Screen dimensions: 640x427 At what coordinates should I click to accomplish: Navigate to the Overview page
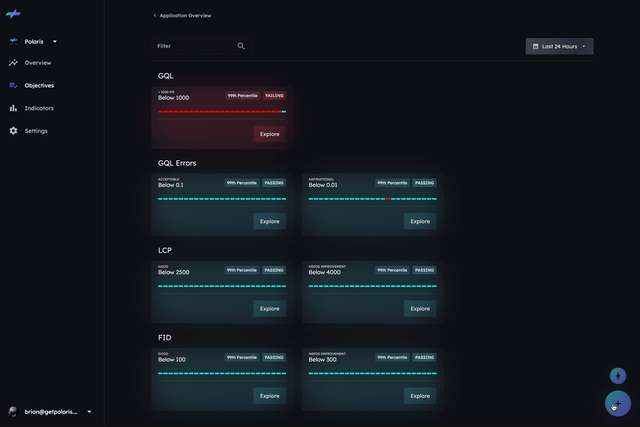tap(38, 63)
